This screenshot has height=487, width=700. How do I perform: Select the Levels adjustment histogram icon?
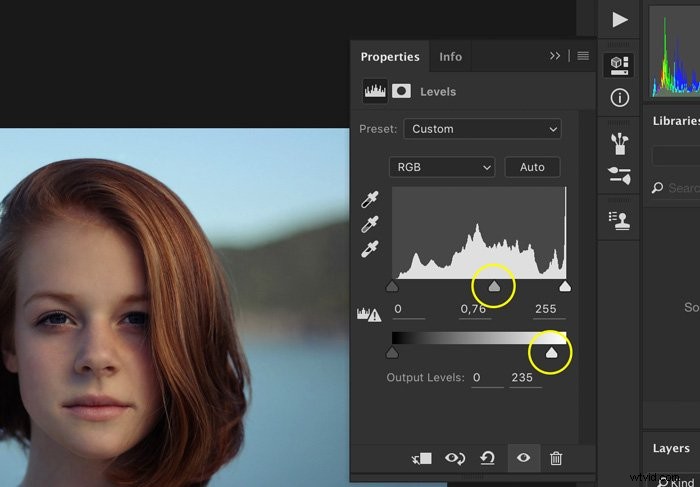tap(375, 91)
